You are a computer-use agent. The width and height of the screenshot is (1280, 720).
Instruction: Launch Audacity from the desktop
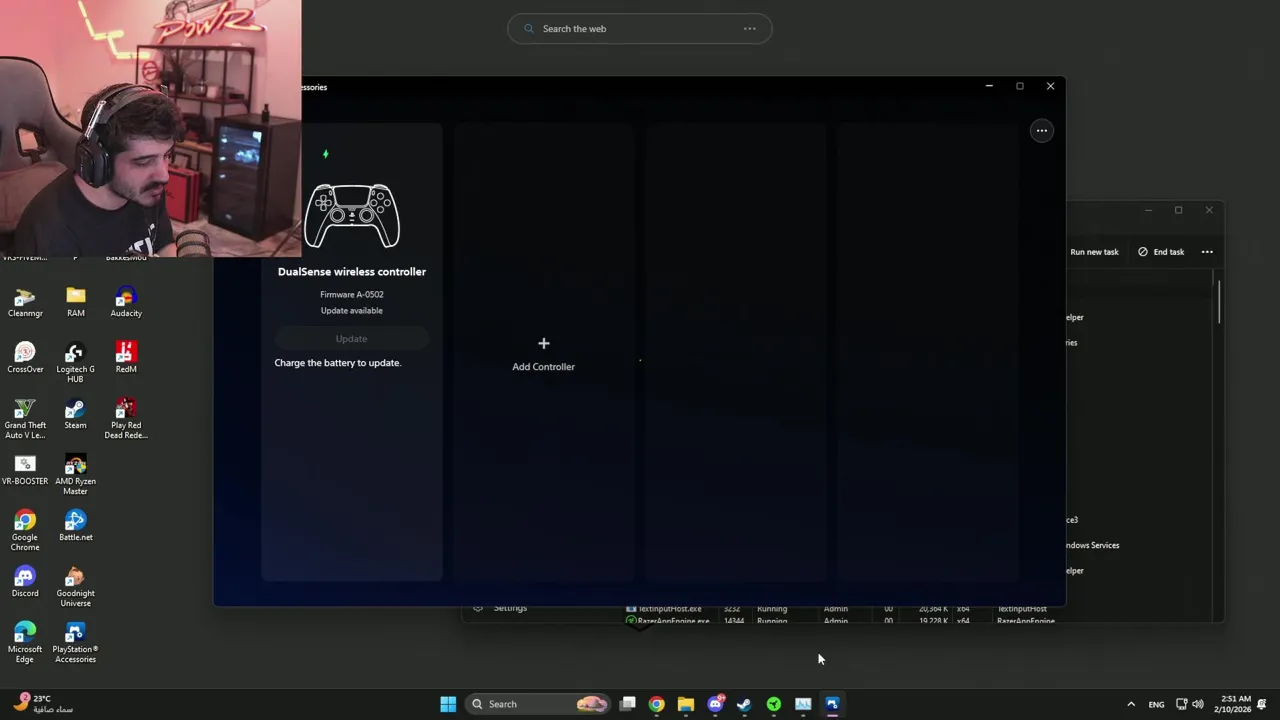pyautogui.click(x=126, y=302)
